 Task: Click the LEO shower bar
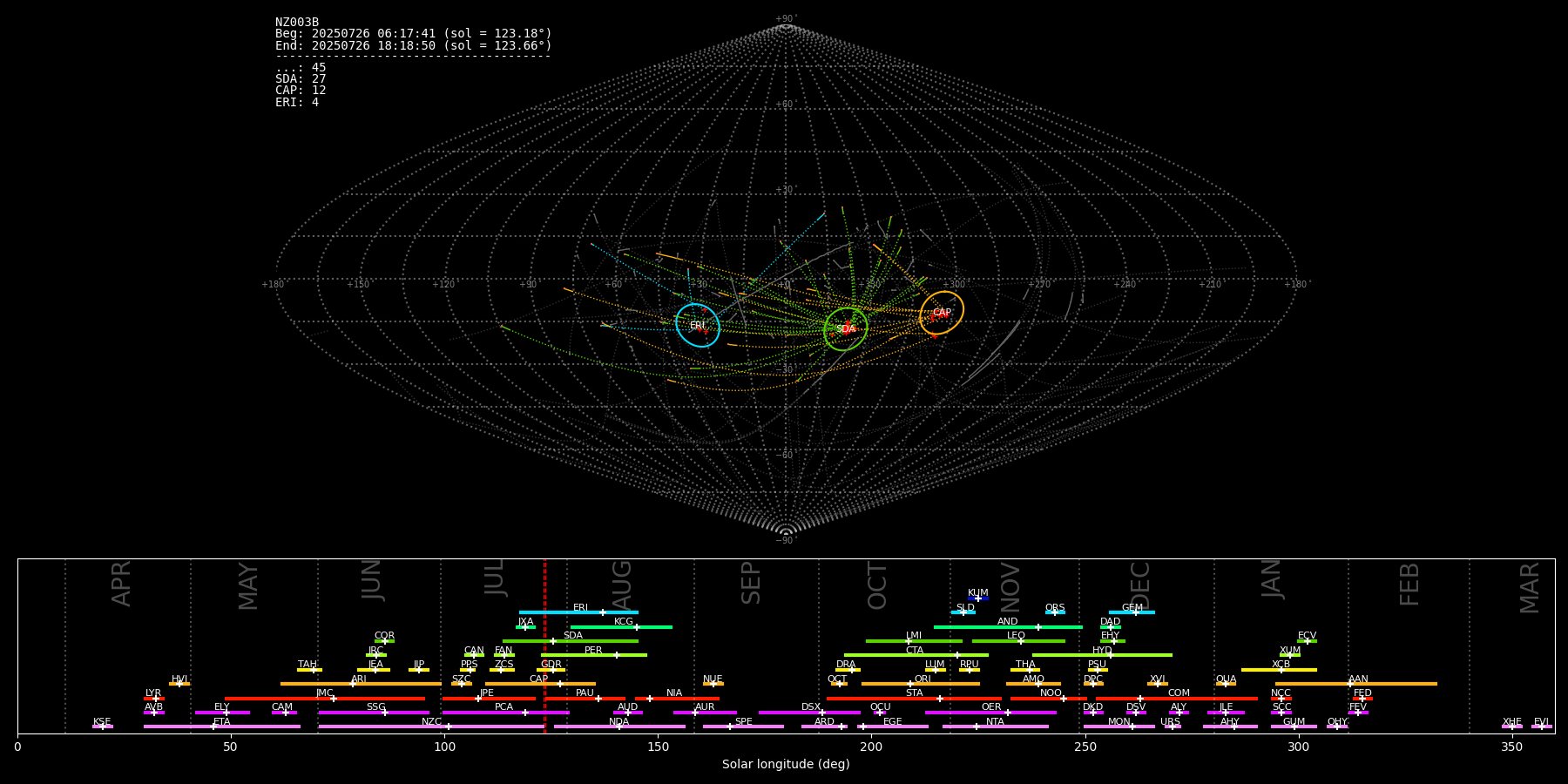point(1018,641)
